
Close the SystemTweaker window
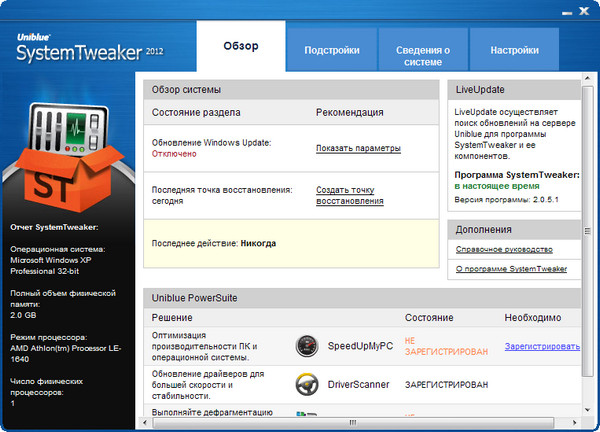584,10
